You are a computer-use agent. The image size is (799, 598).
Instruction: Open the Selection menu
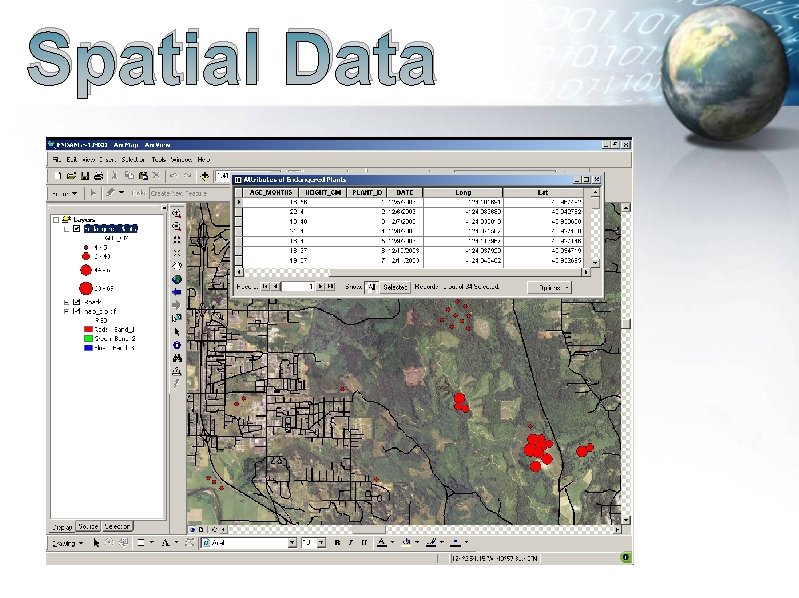click(x=134, y=159)
